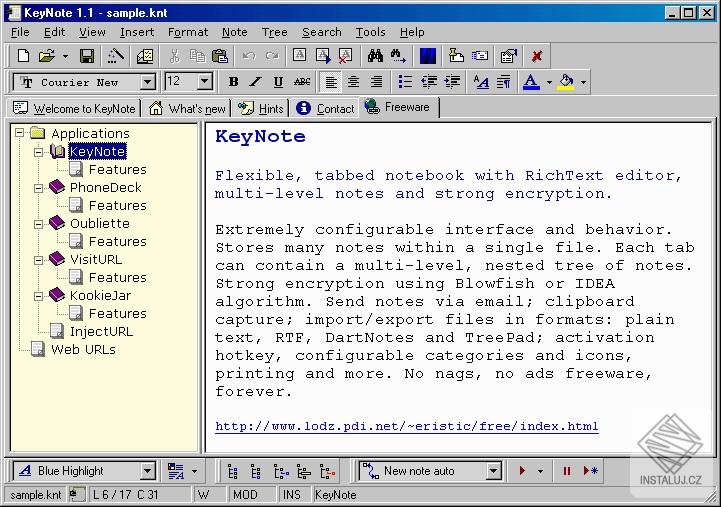Toggle underline formatting
This screenshot has height=507, width=721.
coord(278,82)
